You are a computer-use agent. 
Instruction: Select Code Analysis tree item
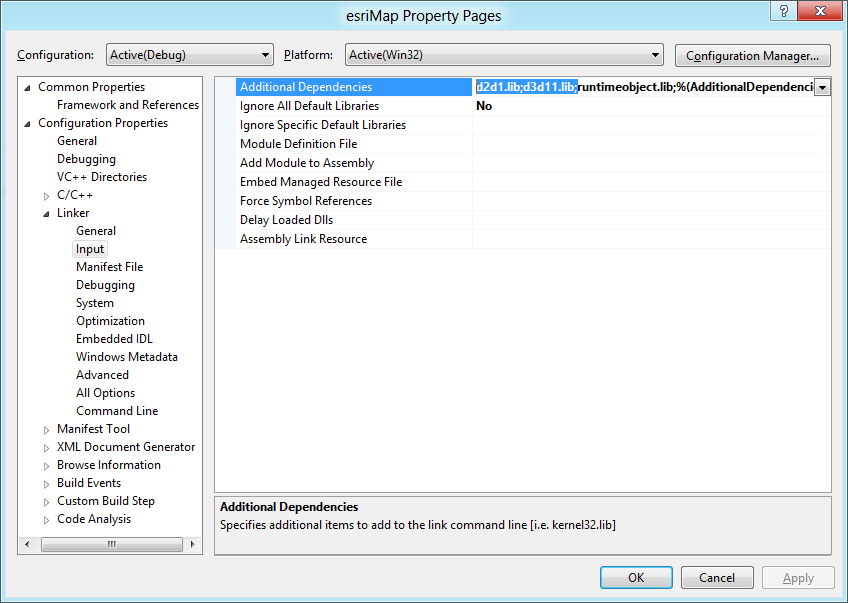click(94, 519)
